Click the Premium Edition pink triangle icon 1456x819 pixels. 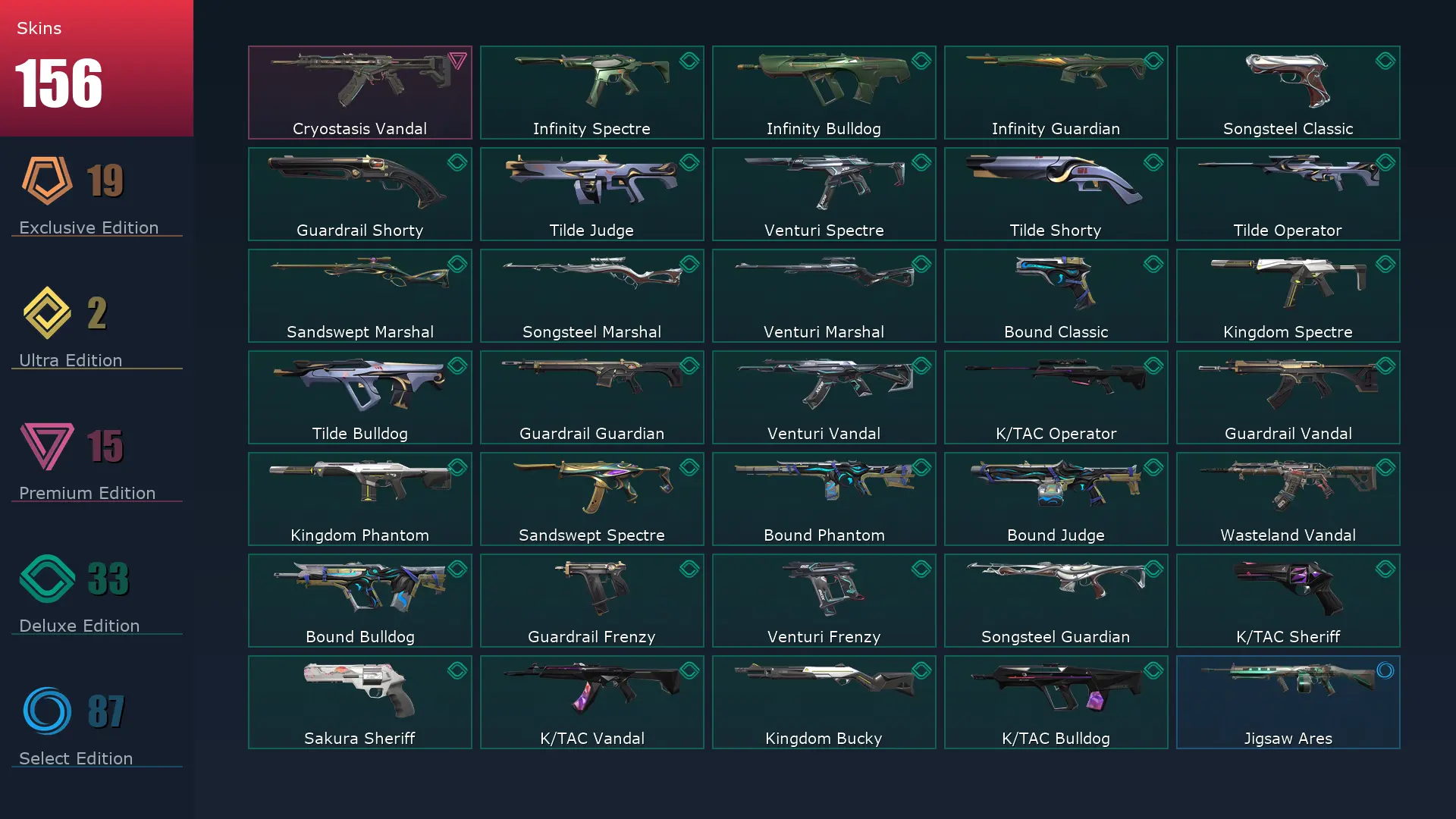pos(47,446)
